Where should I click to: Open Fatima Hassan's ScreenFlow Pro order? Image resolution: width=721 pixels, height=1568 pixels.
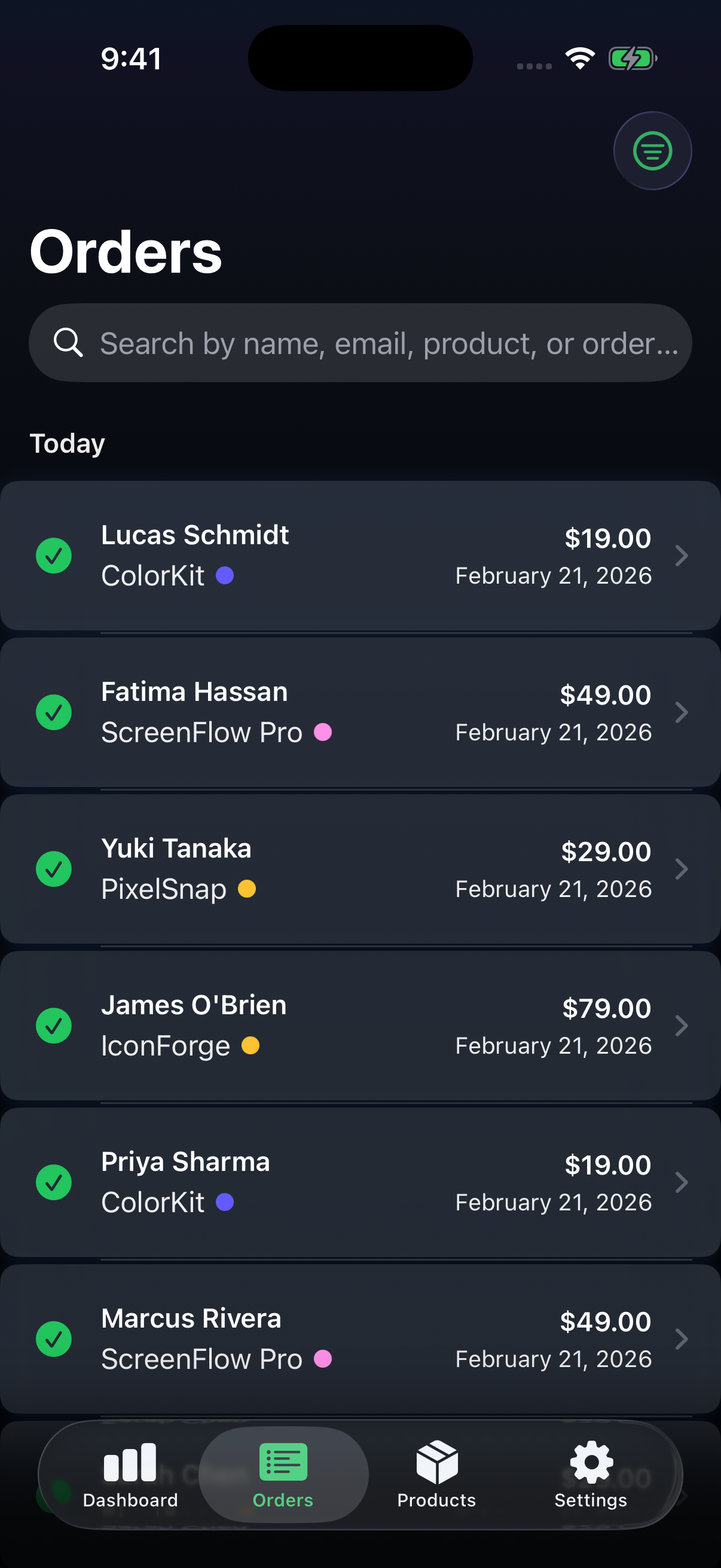coord(360,712)
